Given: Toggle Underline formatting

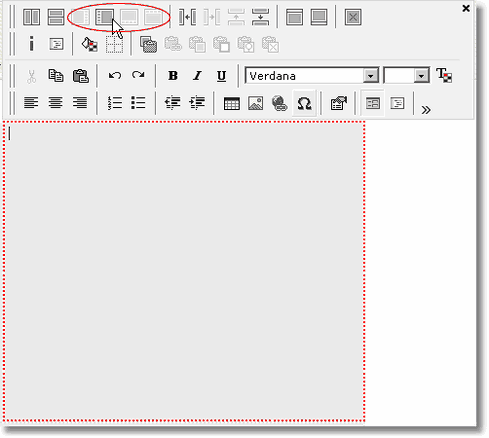Looking at the screenshot, I should 221,76.
